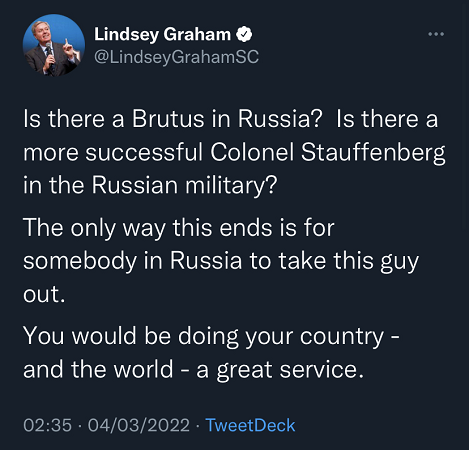Click the word Brutus in the tweet
The width and height of the screenshot is (469, 450).
click(168, 119)
